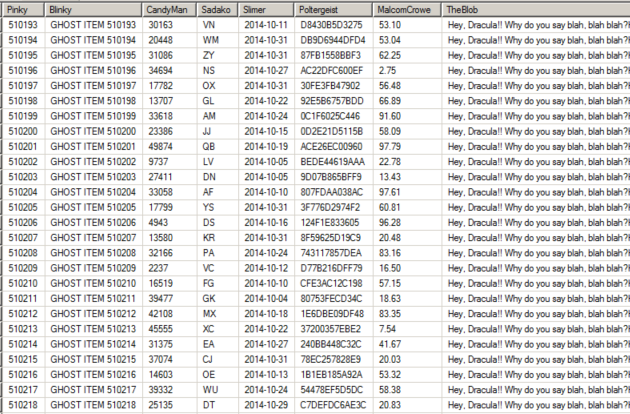This screenshot has width=630, height=414.
Task: Click Poltergeist value AC22DFC600EF
Action: point(334,71)
